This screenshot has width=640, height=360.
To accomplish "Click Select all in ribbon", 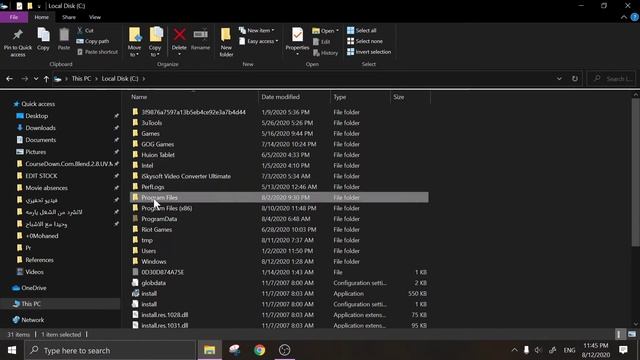I will [x=362, y=31].
